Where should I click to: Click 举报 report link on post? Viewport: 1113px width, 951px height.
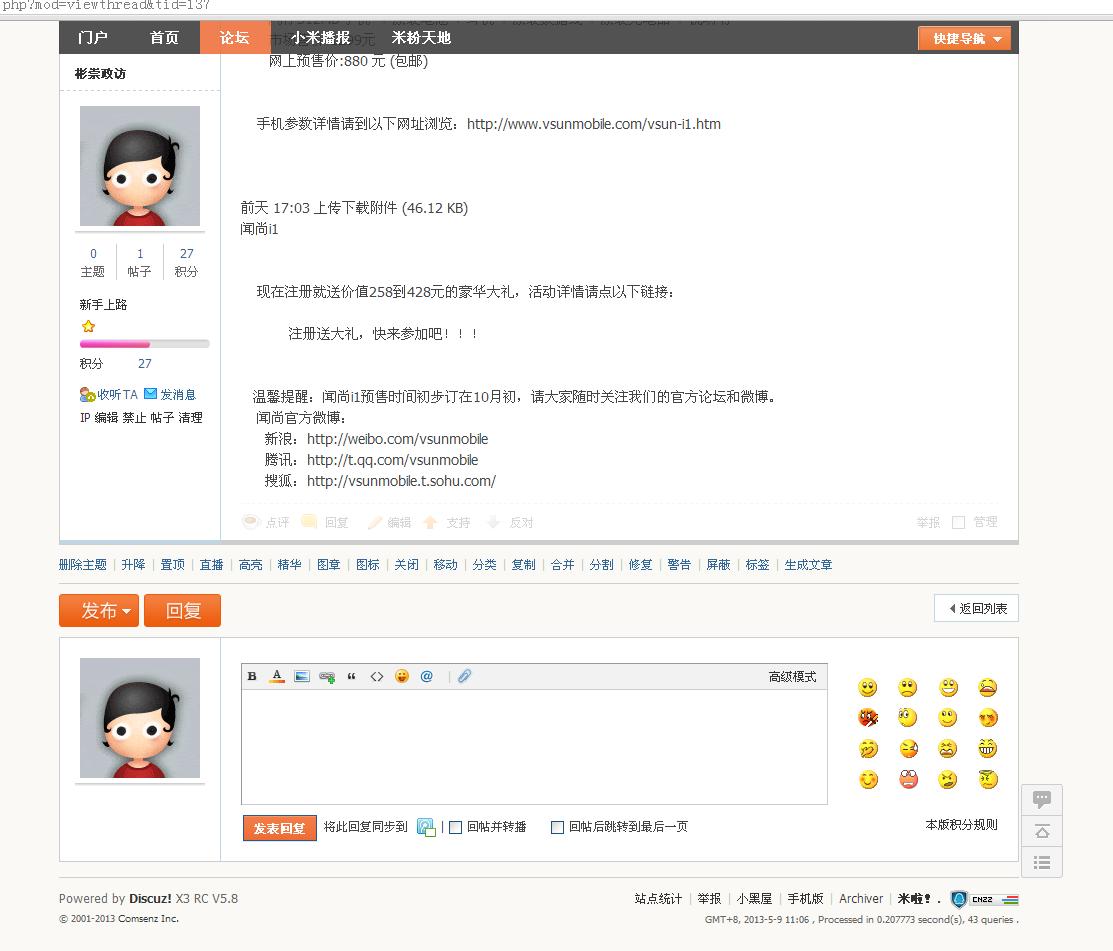tap(928, 522)
